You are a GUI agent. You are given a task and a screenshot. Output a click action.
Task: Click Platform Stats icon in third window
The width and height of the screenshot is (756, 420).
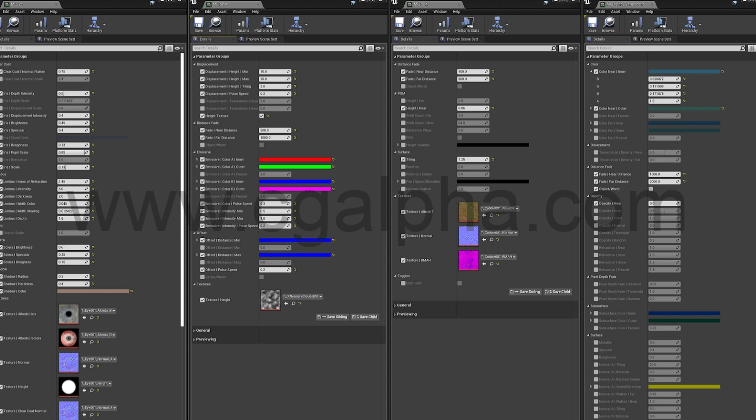point(467,24)
